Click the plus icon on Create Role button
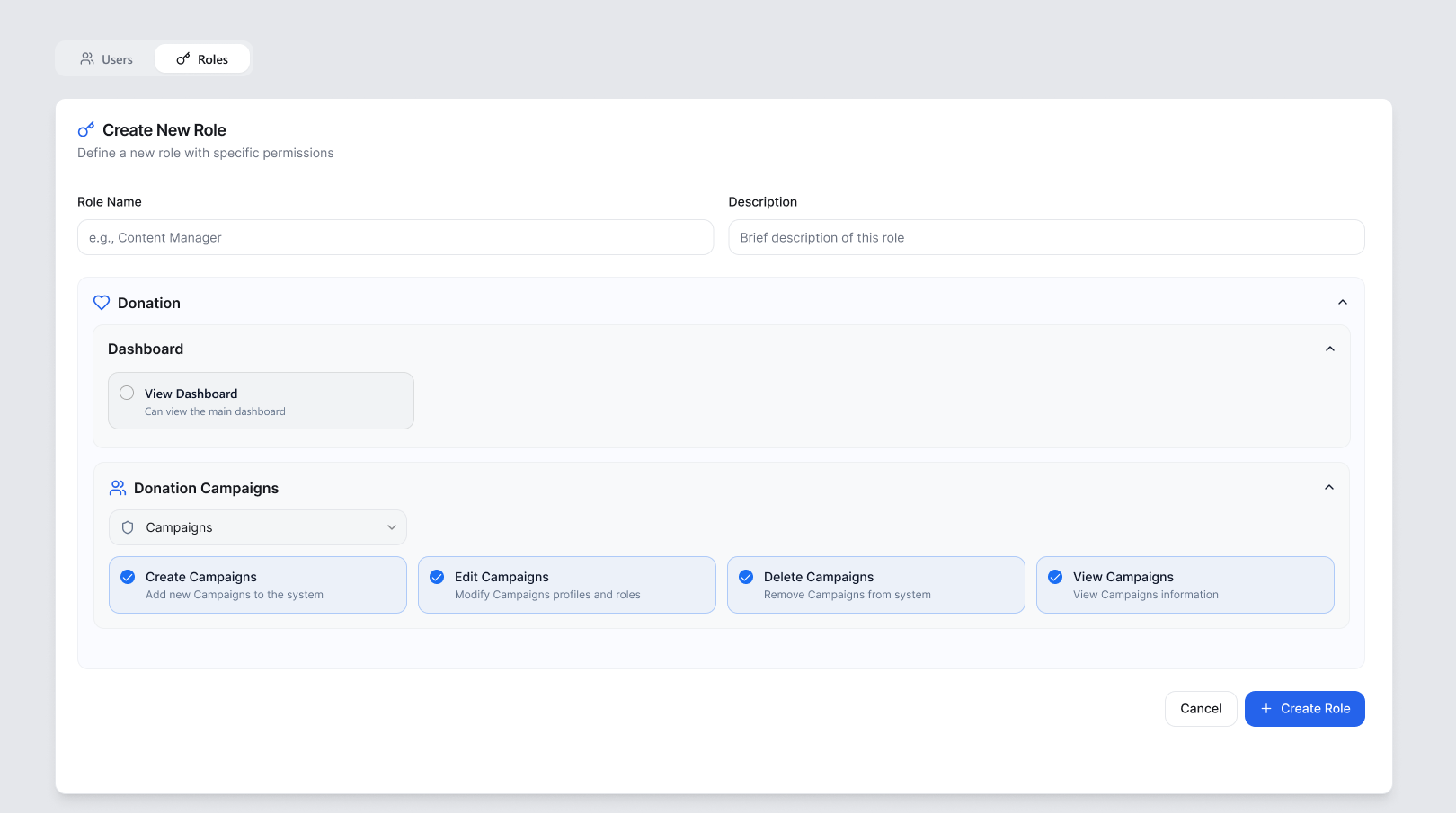 click(x=1266, y=709)
